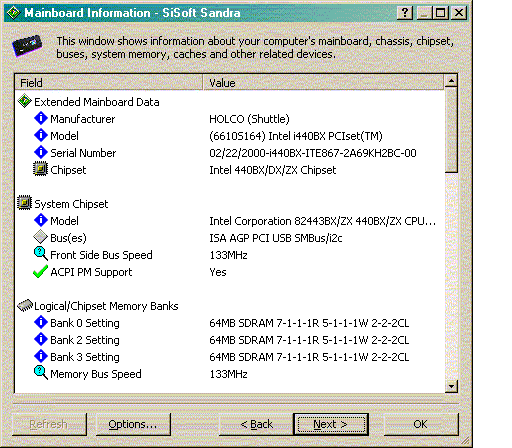Viewport: 512px width, 448px height.
Task: Click the Yes value for ACPI PM Support
Action: point(218,272)
